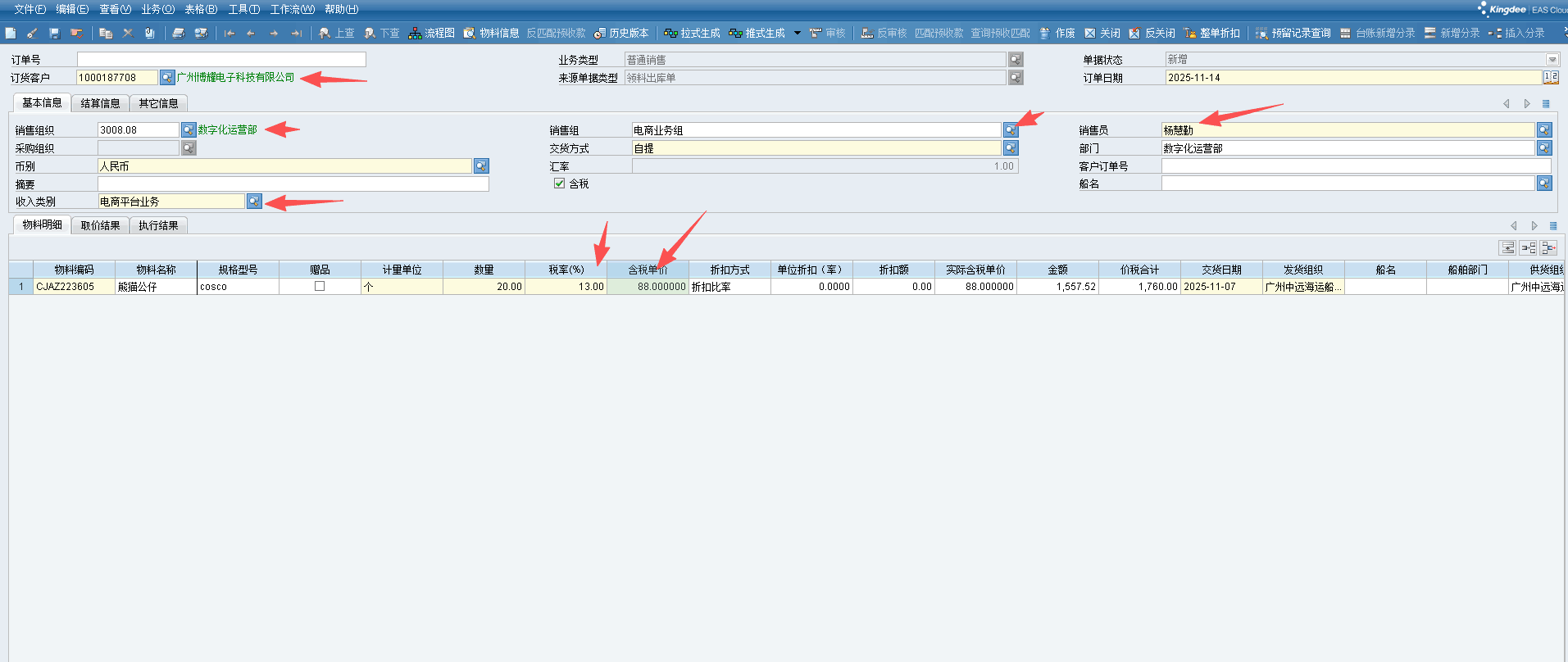
Task: Open the lookup icon beside 订货客户 field
Action: [x=167, y=77]
